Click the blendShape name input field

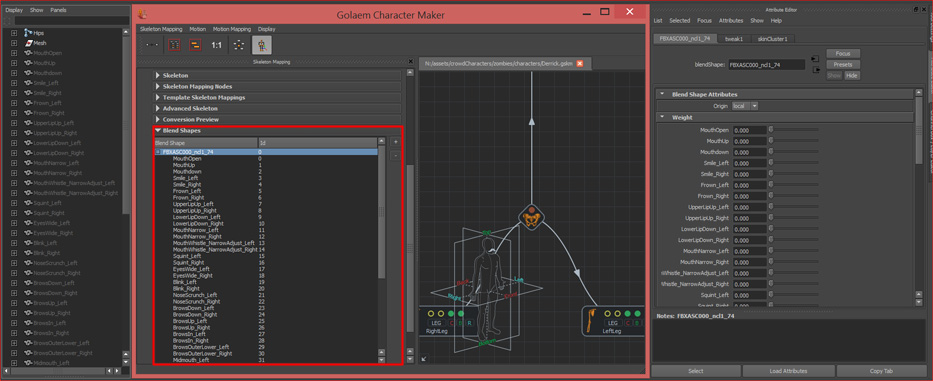(766, 64)
